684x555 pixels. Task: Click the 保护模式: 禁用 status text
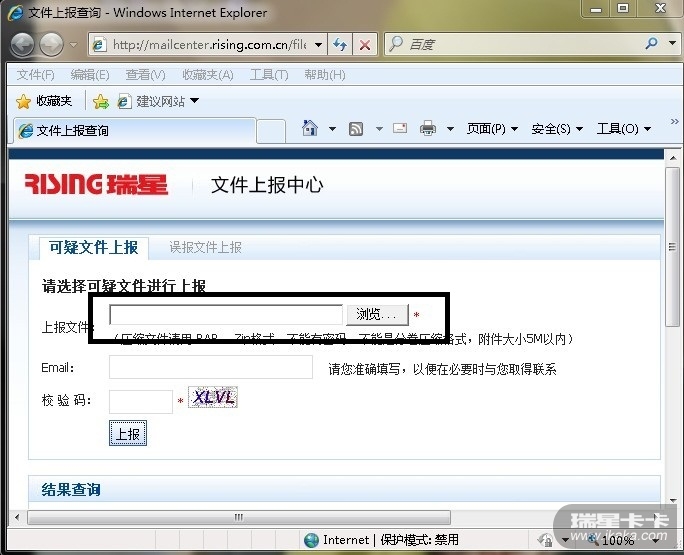pyautogui.click(x=420, y=540)
